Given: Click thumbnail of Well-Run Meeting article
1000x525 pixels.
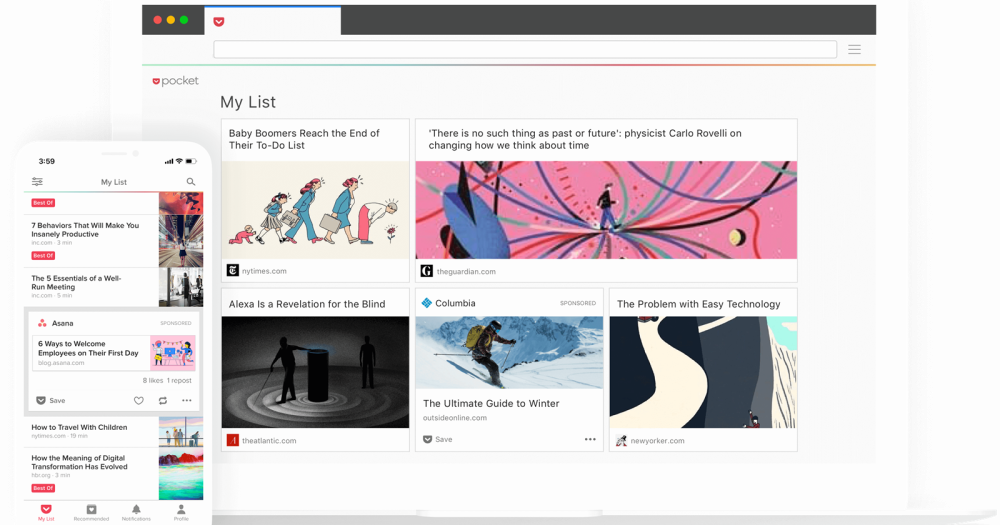Looking at the screenshot, I should [181, 287].
